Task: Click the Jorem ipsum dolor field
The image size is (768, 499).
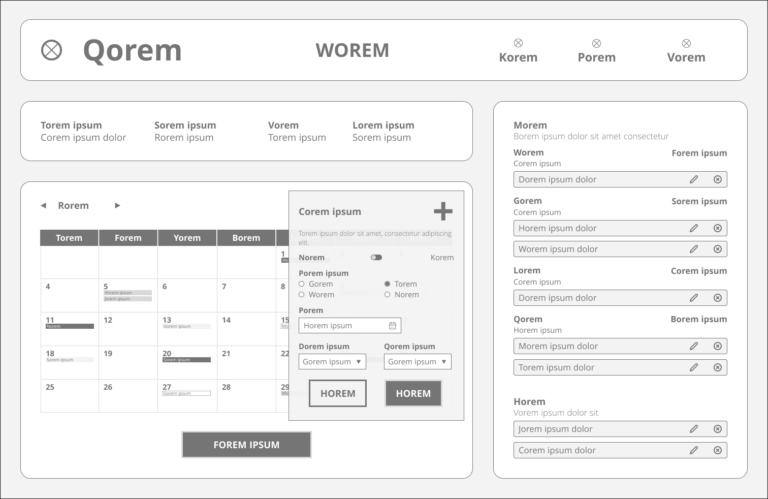Action: (620, 429)
